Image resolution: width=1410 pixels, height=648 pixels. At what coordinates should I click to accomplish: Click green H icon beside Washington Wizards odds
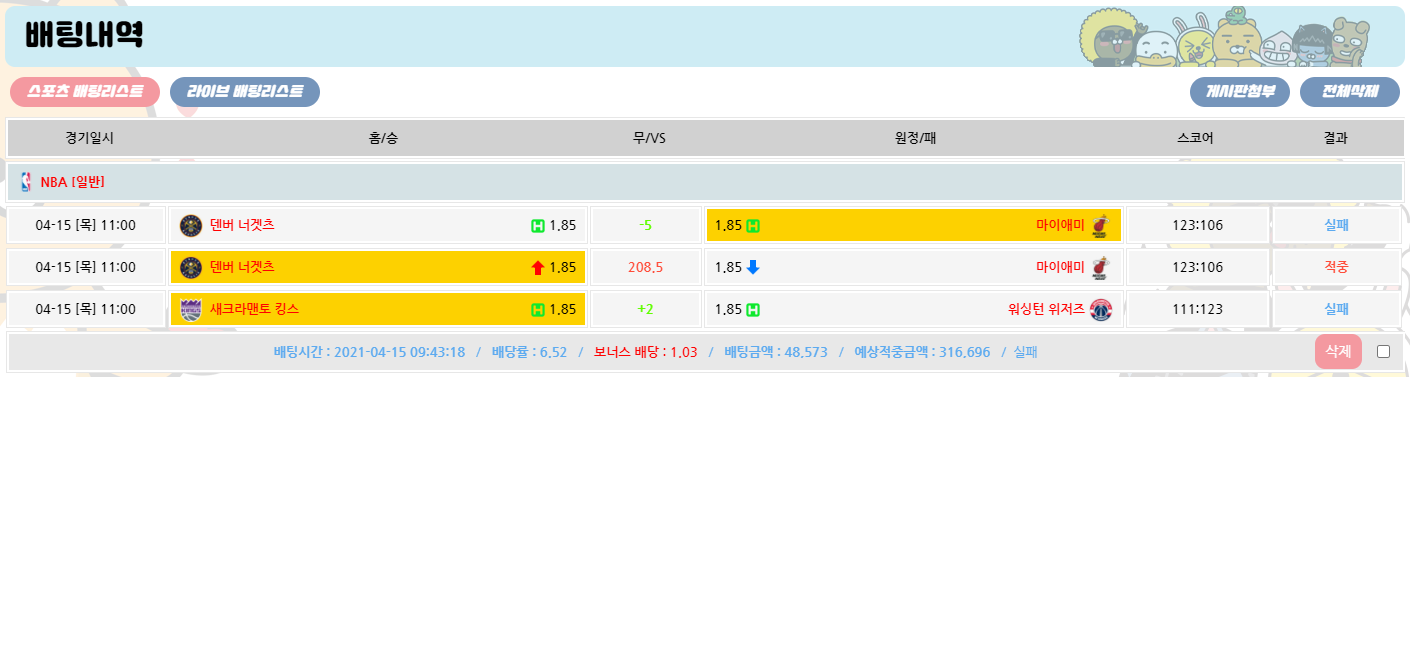[753, 310]
